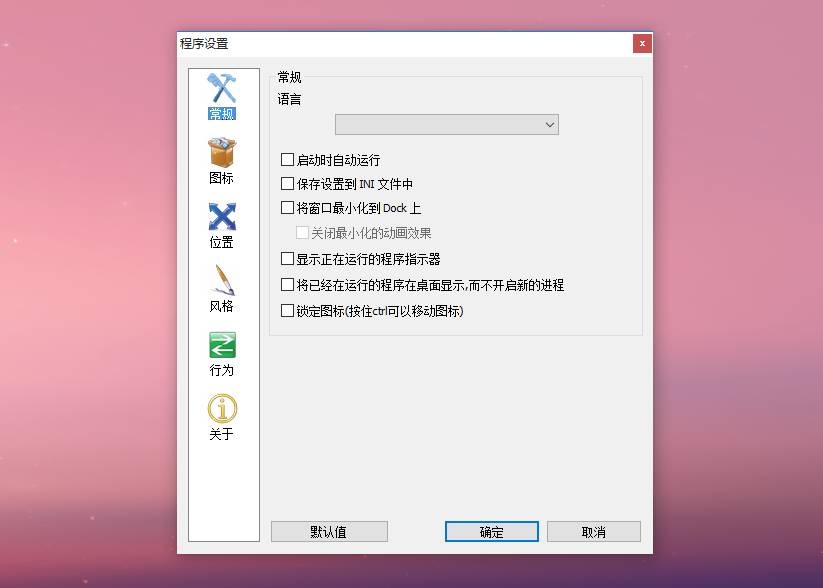823x588 pixels.
Task: Click the language combo box arrow
Action: 549,124
